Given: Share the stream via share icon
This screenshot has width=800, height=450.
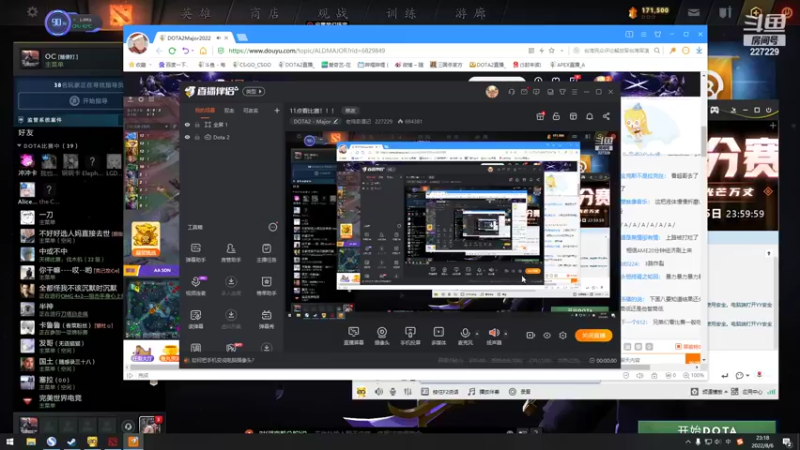Looking at the screenshot, I should pos(606,116).
